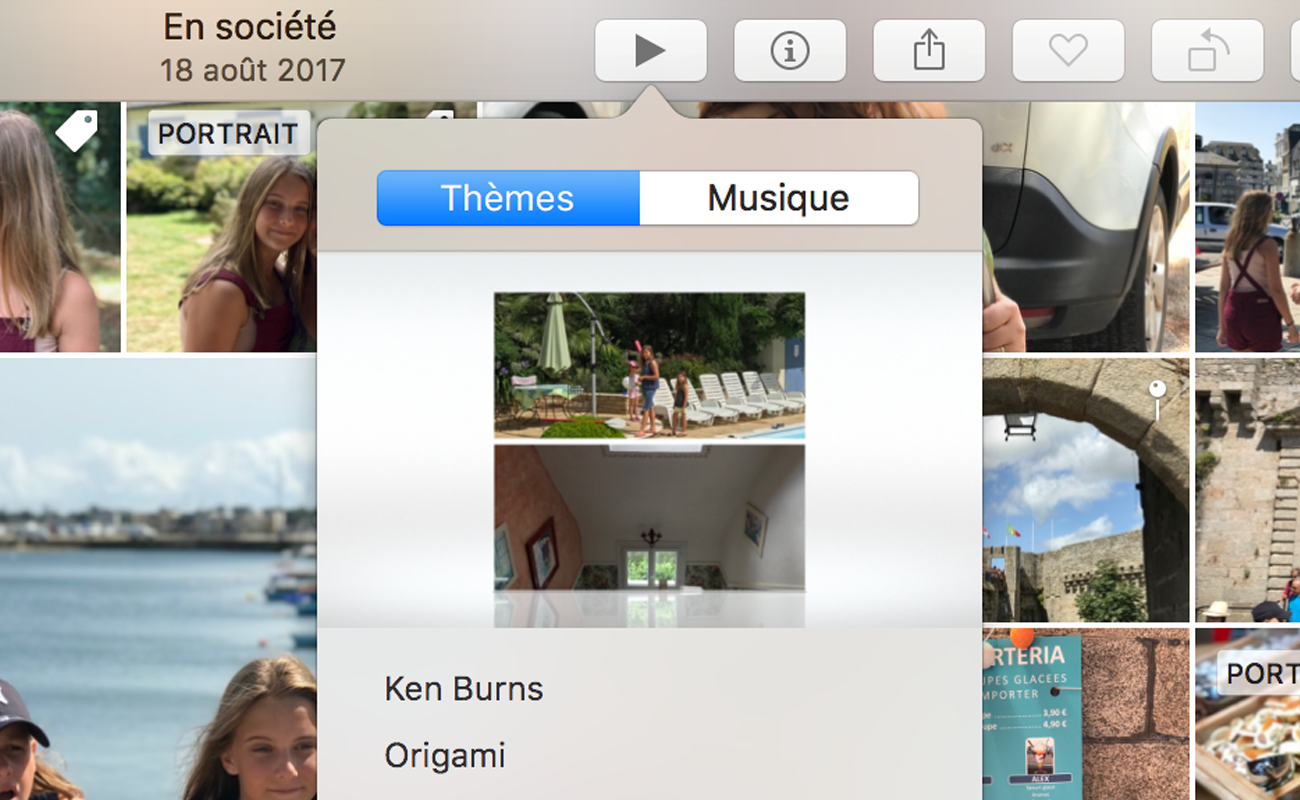1300x800 pixels.
Task: Click the location pin on stone arch photo
Action: [x=1157, y=392]
